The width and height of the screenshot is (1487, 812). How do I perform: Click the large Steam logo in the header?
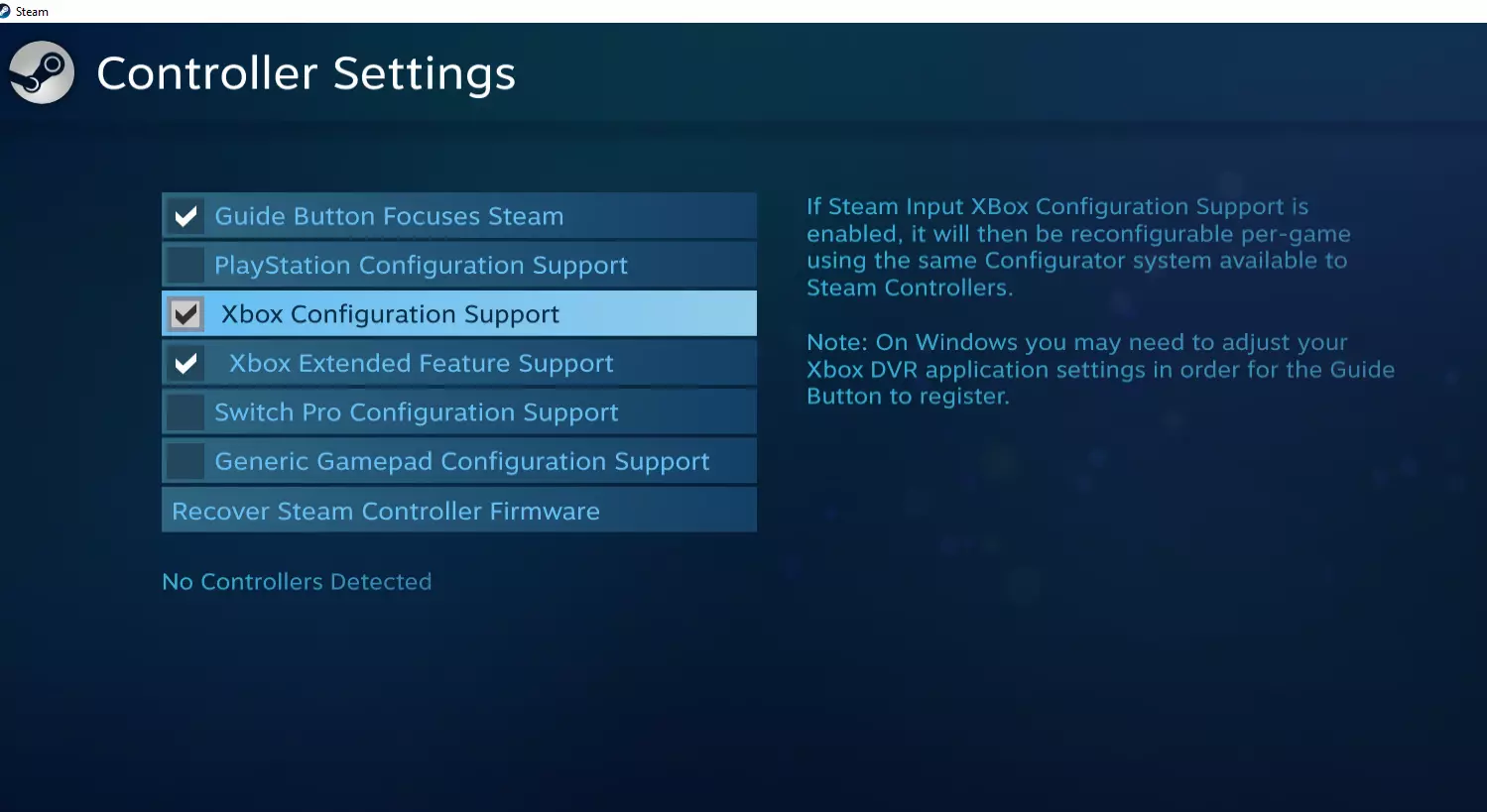42,72
